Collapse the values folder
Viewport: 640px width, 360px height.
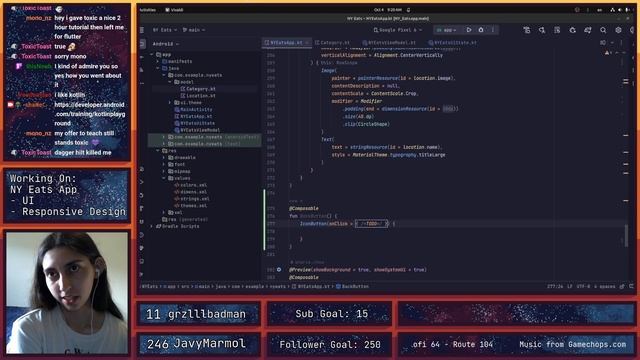pyautogui.click(x=164, y=178)
